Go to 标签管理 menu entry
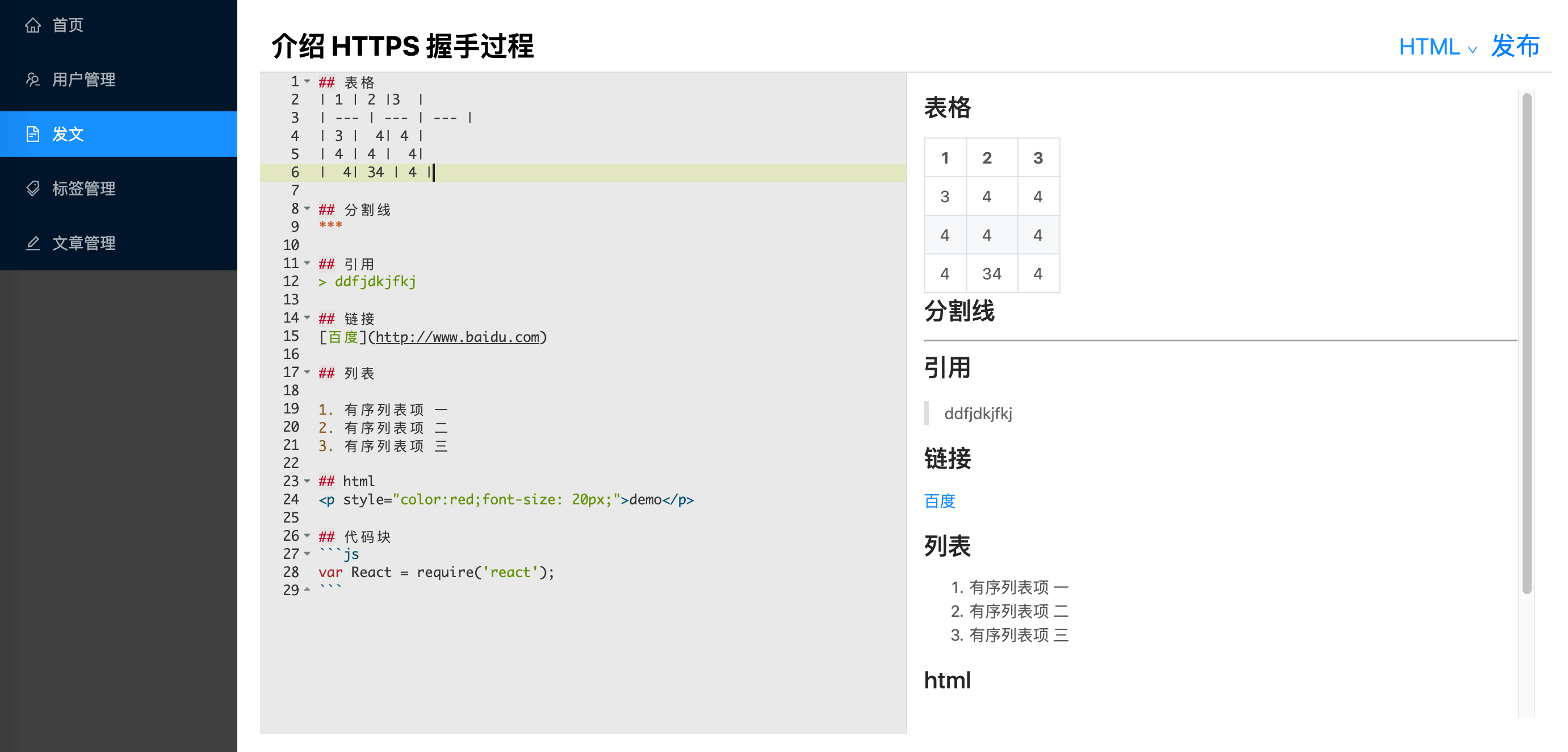 (83, 189)
